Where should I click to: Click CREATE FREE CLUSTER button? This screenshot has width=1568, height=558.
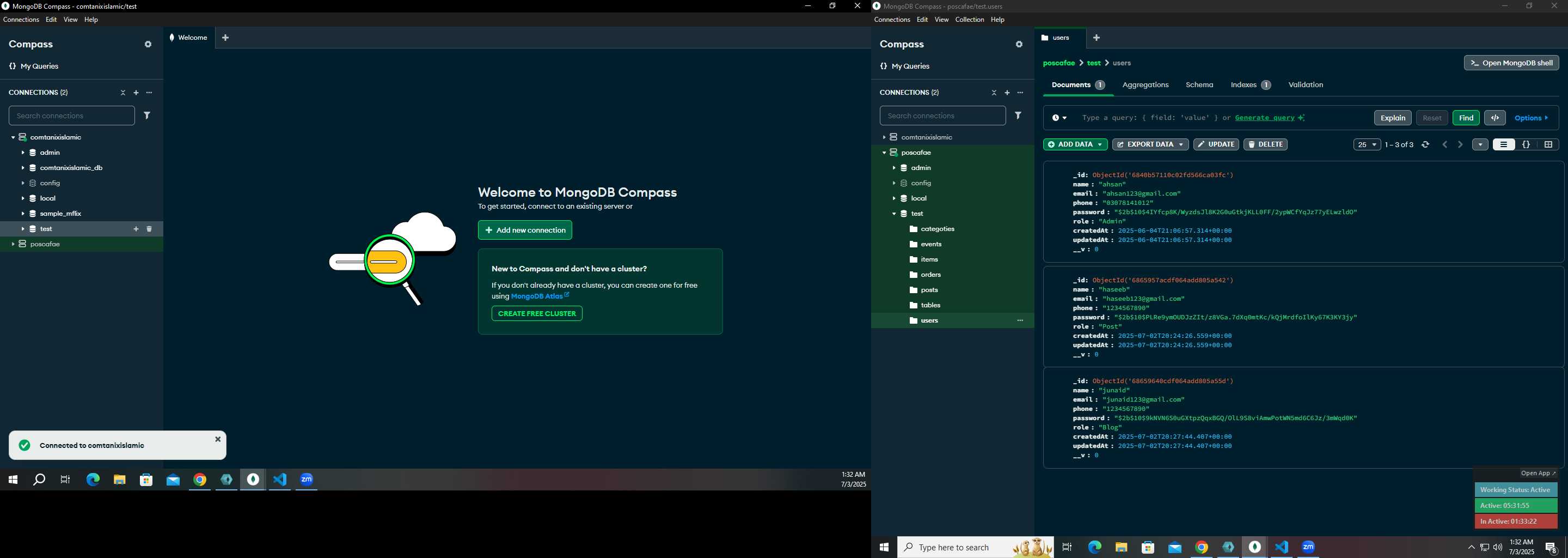pyautogui.click(x=537, y=314)
